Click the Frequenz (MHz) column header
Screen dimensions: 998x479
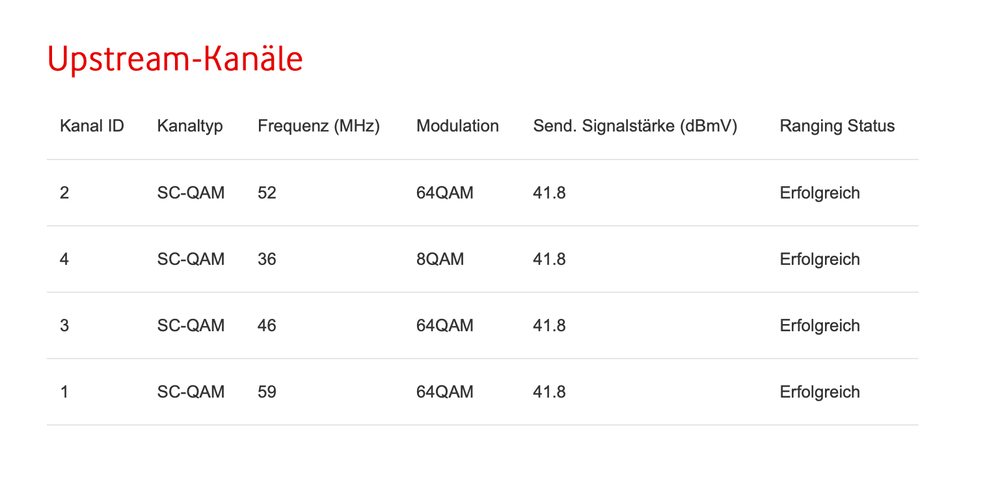point(318,126)
